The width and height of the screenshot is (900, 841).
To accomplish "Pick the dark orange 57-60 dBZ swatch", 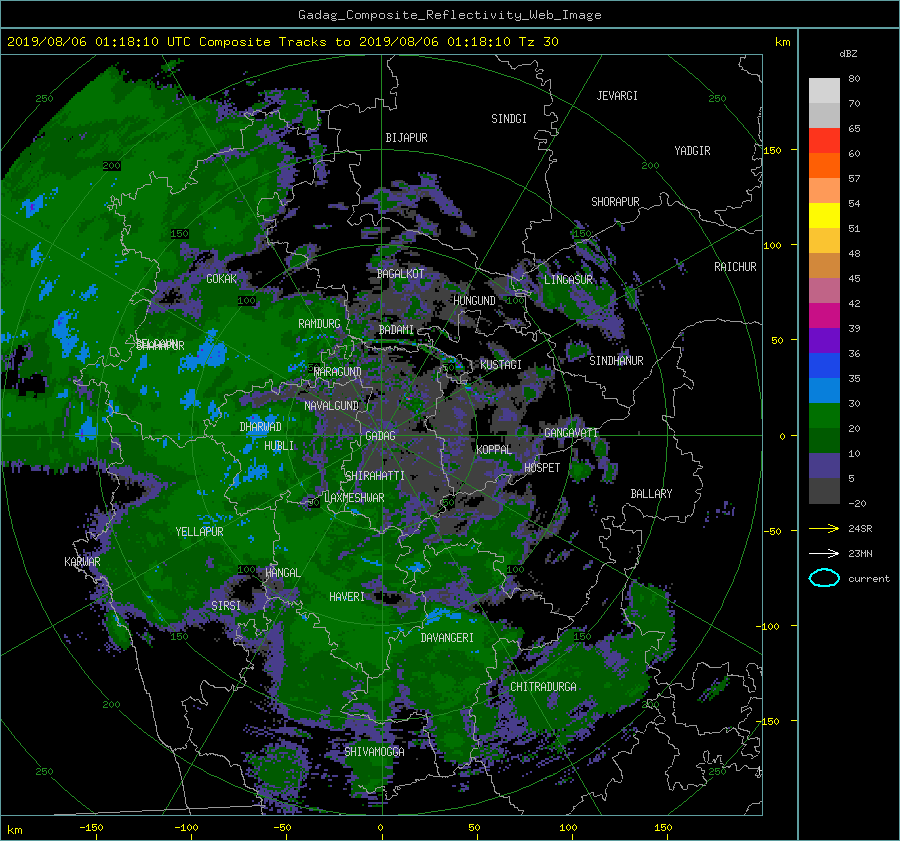I will 824,166.
